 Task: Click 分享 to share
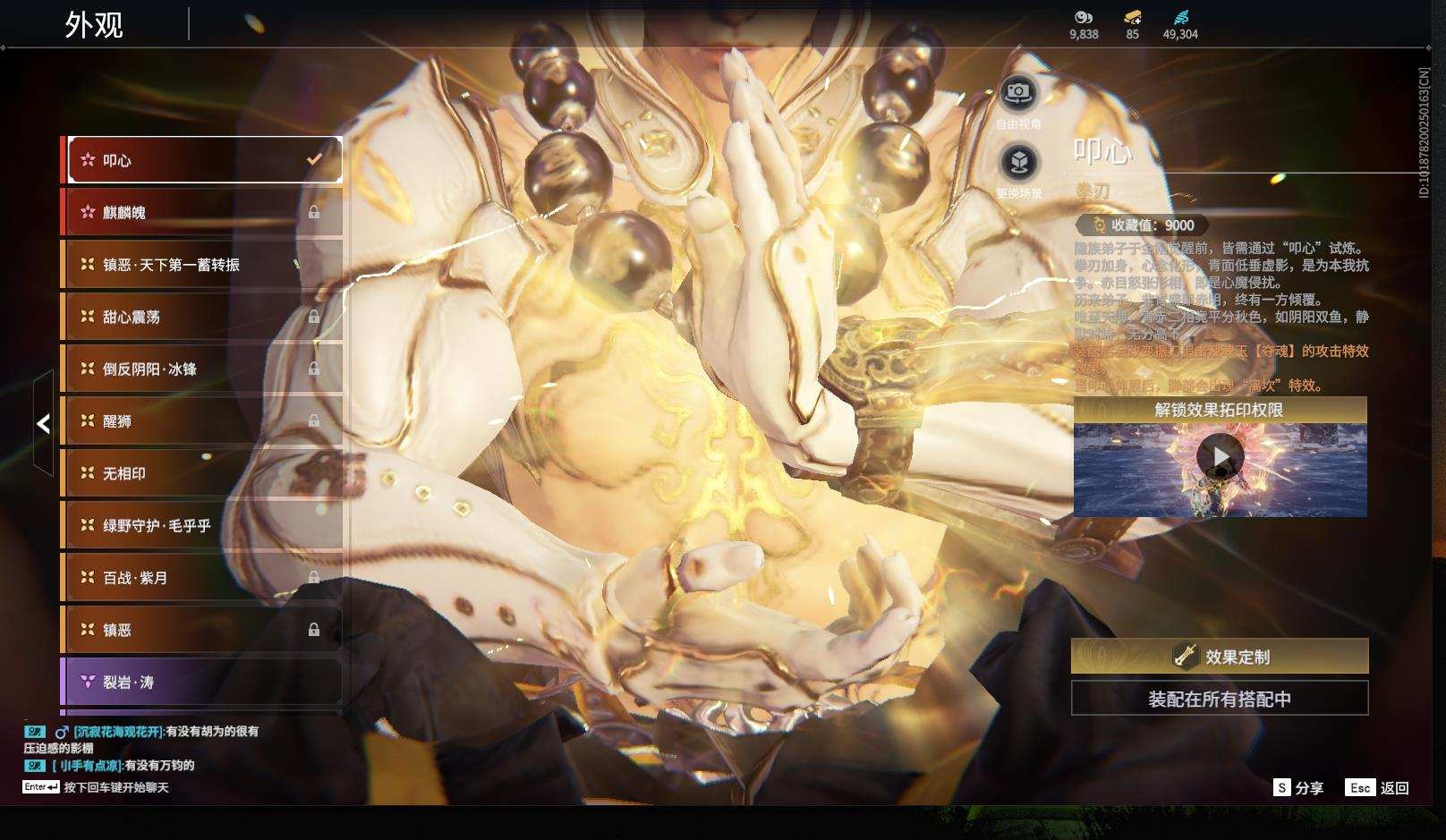[1309, 788]
